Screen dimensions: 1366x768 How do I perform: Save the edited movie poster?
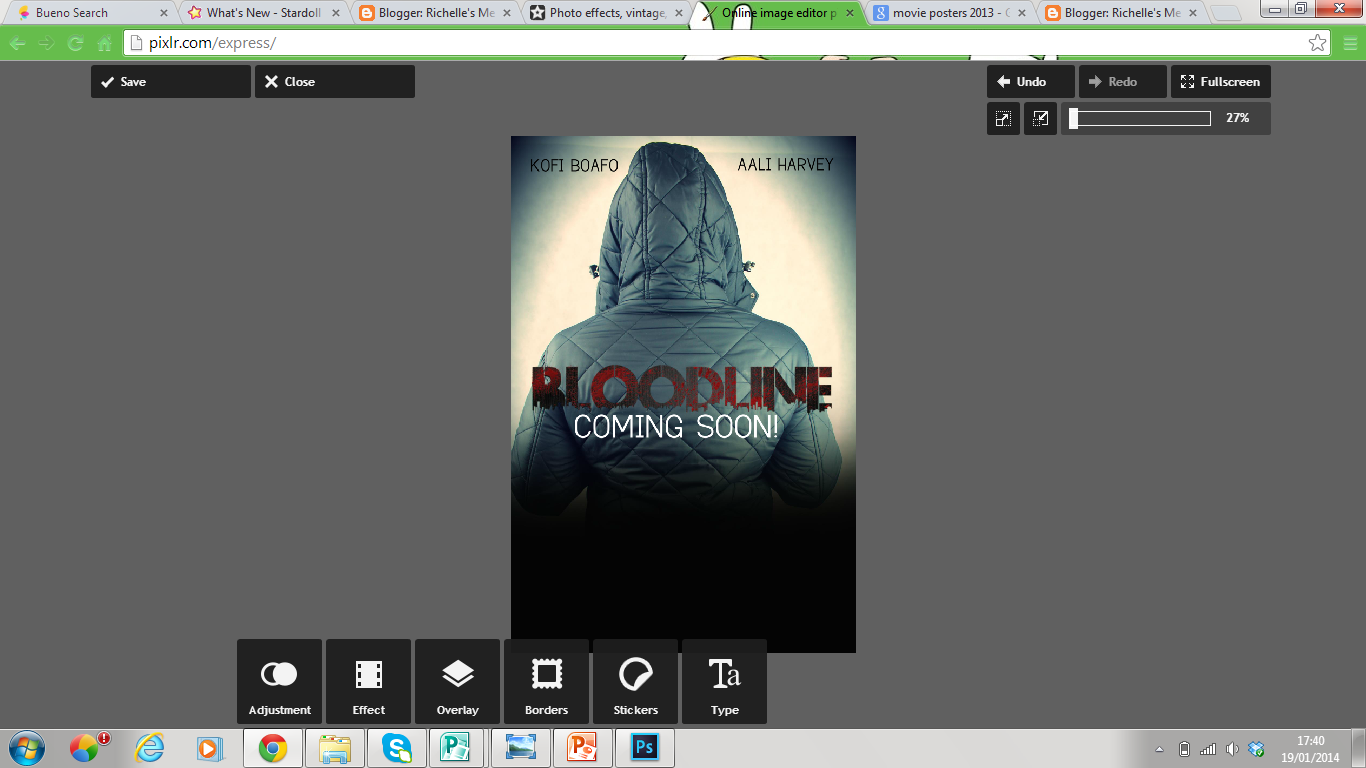tap(170, 81)
